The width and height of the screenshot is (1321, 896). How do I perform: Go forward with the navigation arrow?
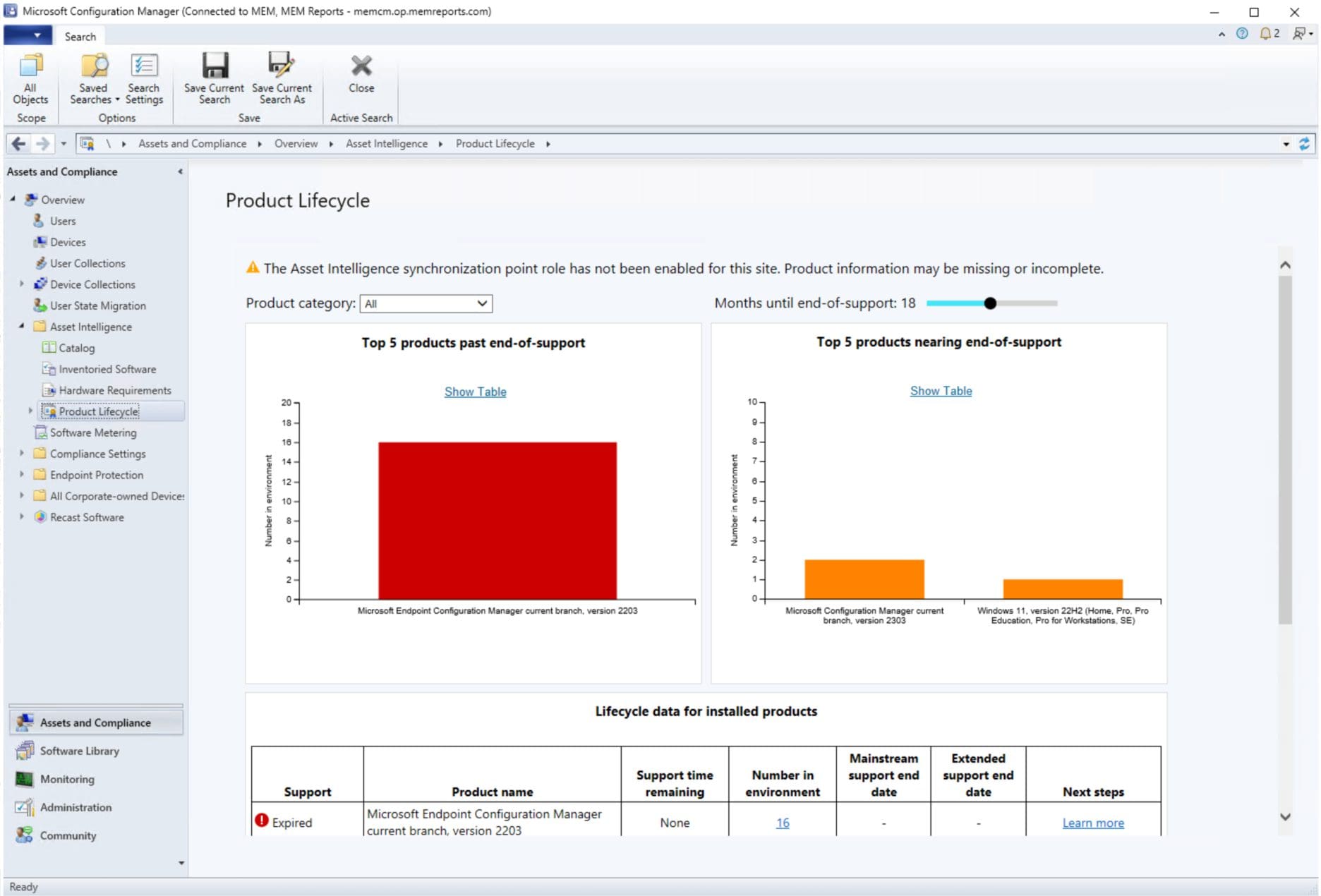(42, 144)
